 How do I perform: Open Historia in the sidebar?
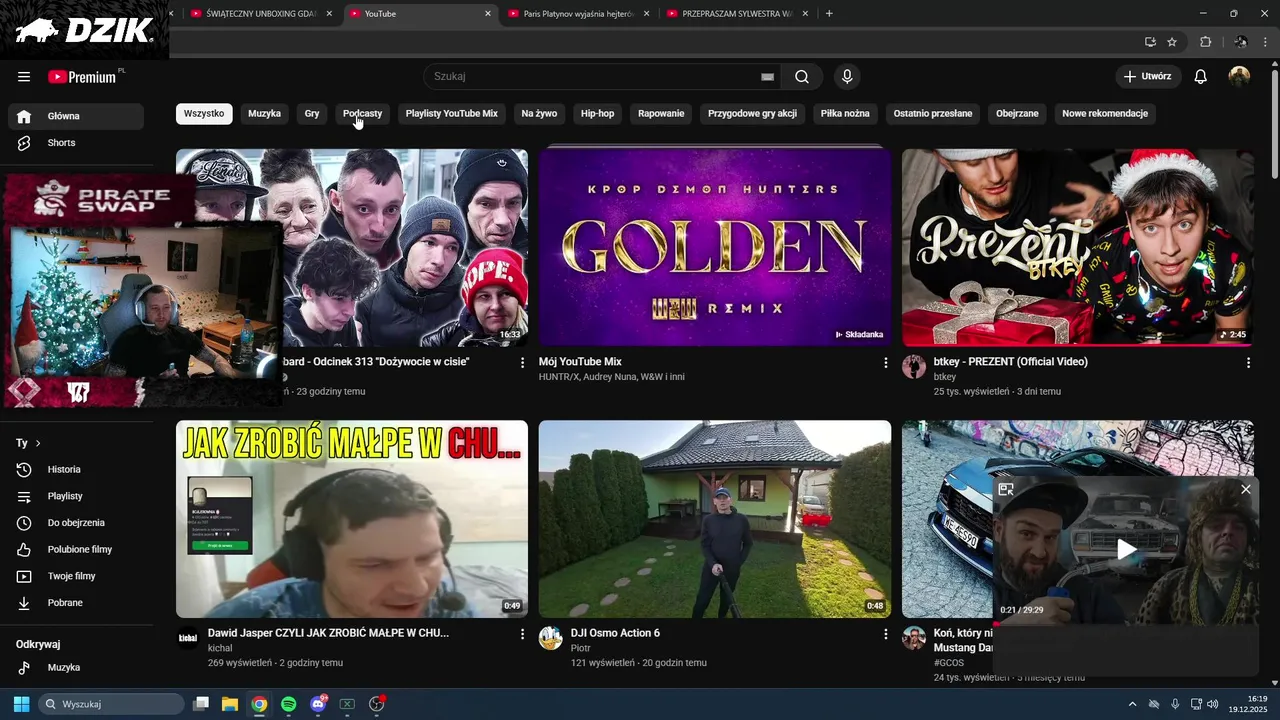coord(76,470)
